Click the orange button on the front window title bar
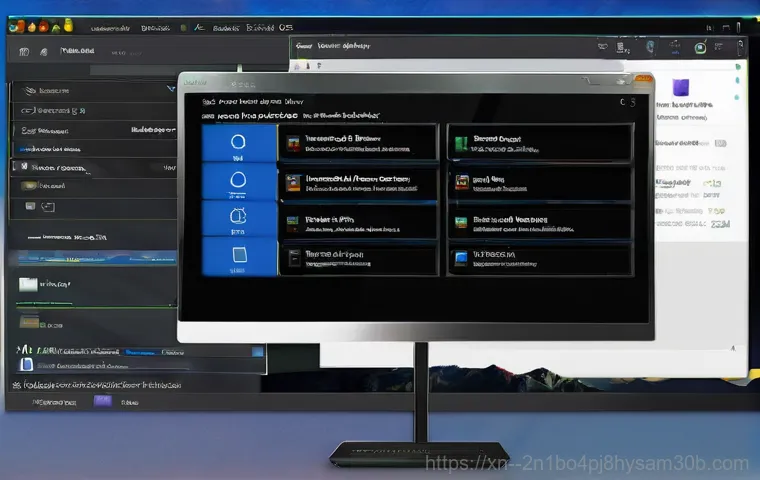The width and height of the screenshot is (760, 480). coord(643,78)
